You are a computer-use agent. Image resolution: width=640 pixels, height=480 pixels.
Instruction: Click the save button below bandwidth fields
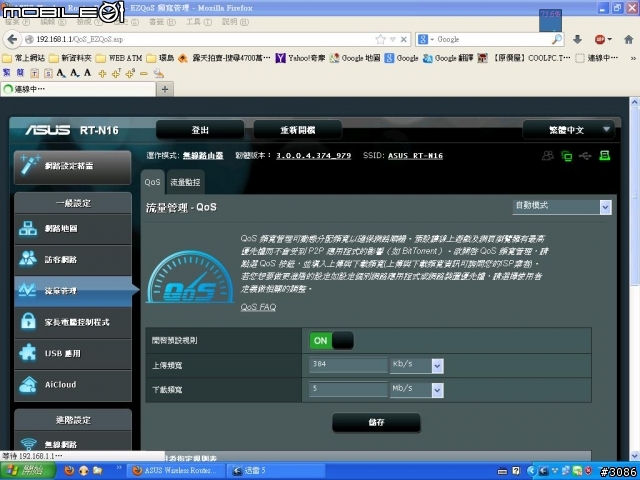click(x=376, y=422)
